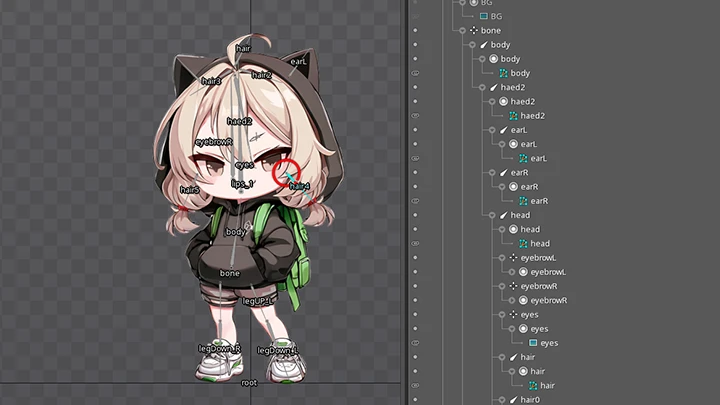The image size is (720, 405).
Task: Click the earL slot circle icon
Action: point(514,144)
